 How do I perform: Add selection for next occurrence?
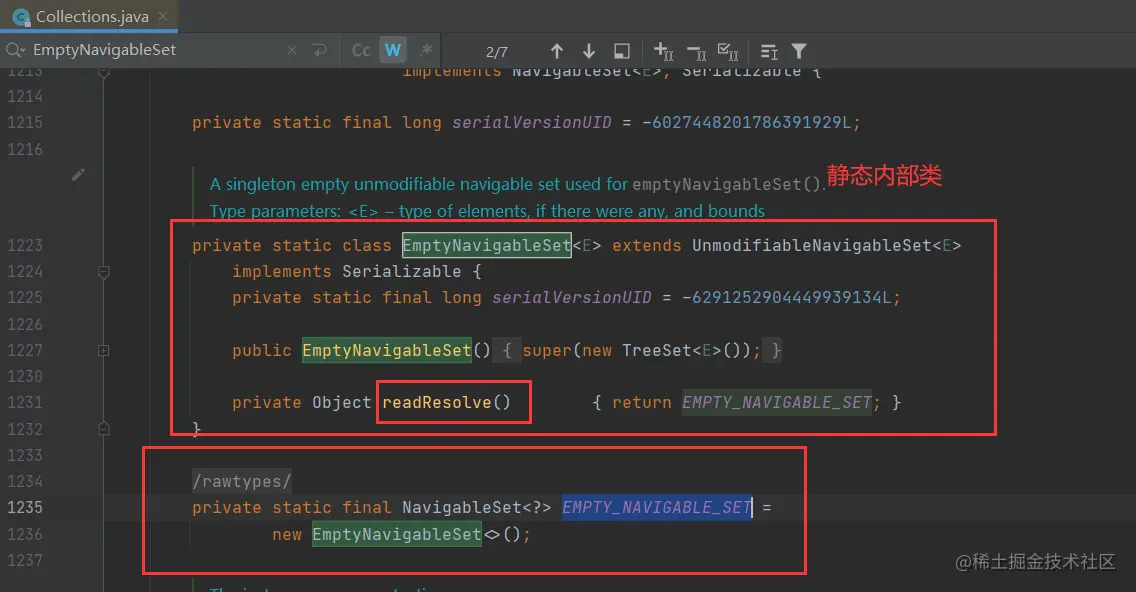664,51
